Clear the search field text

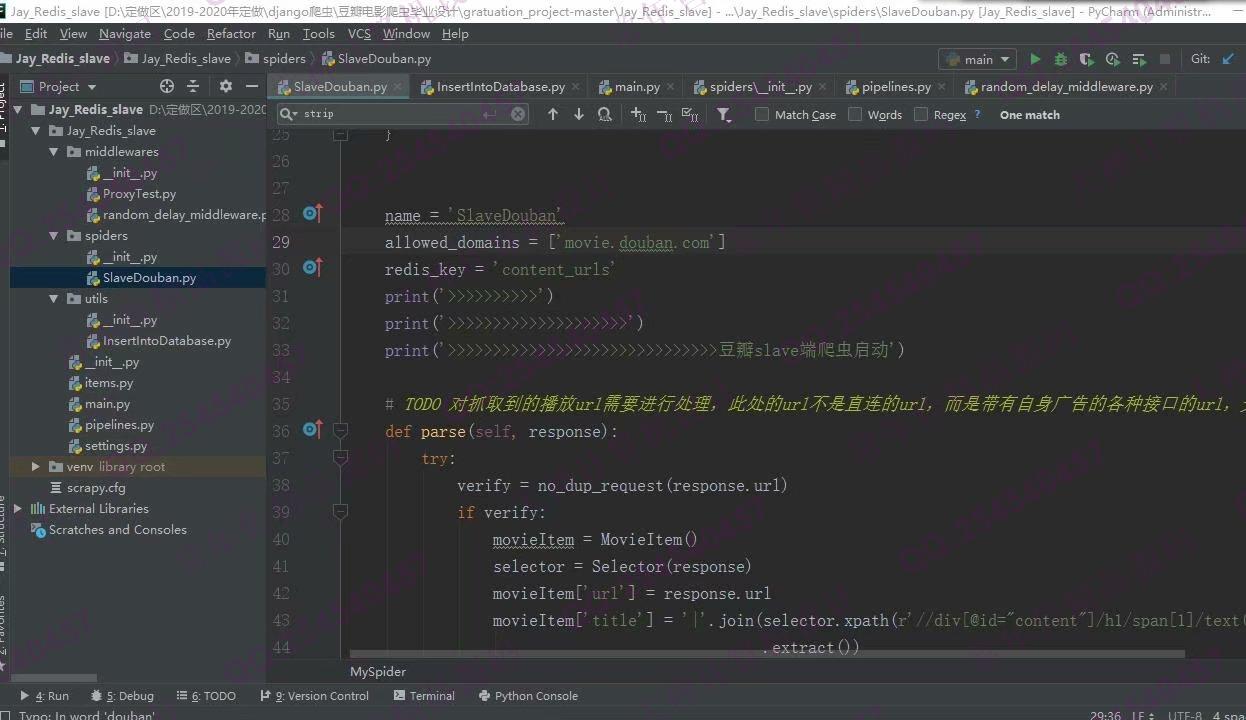(x=518, y=114)
